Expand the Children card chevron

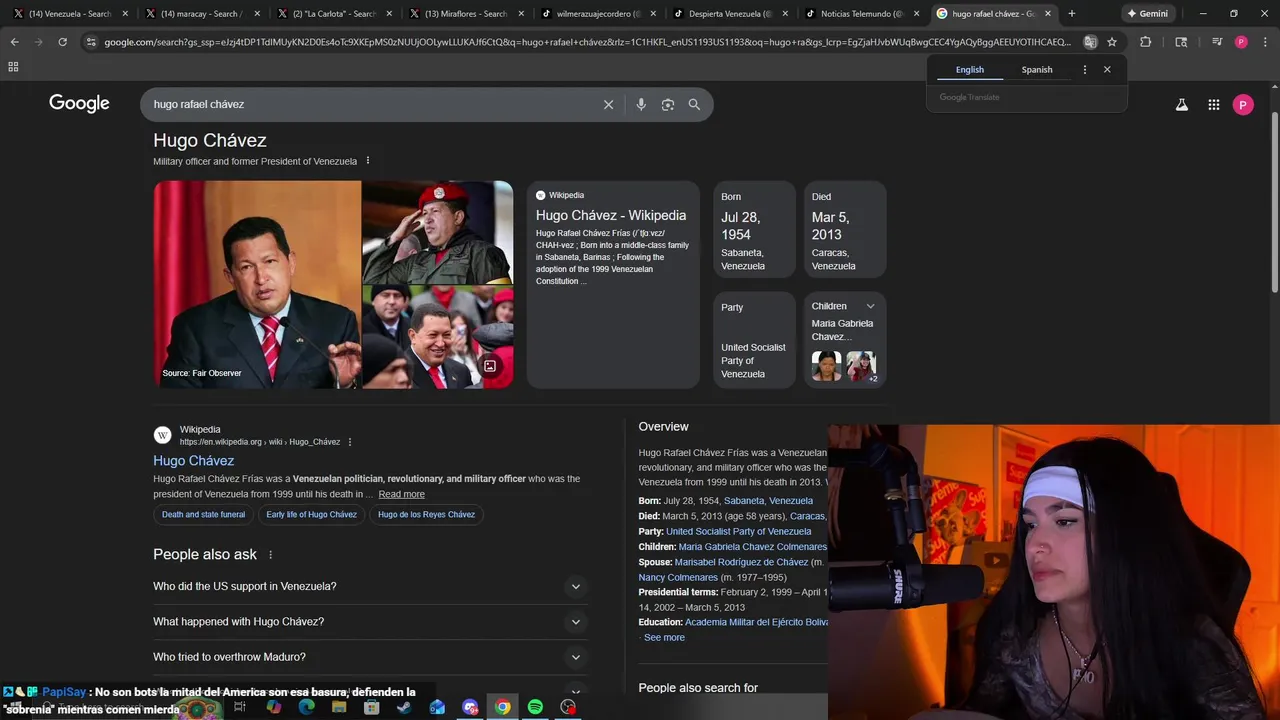coord(870,306)
